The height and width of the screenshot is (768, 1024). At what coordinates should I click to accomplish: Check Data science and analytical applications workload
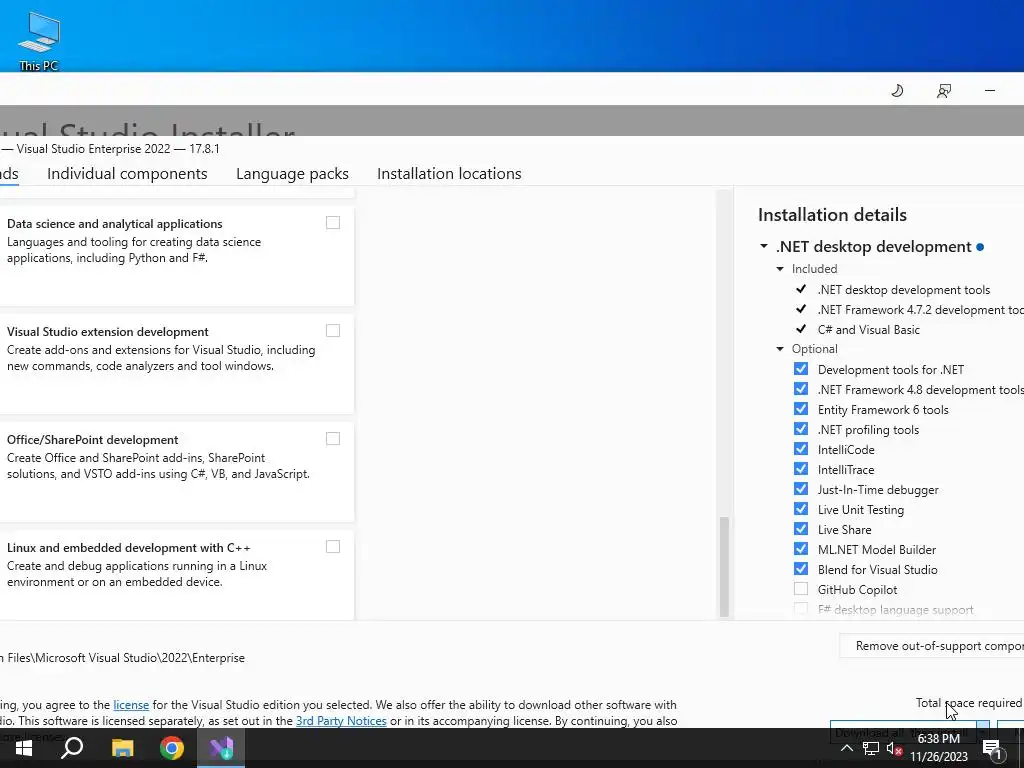333,223
